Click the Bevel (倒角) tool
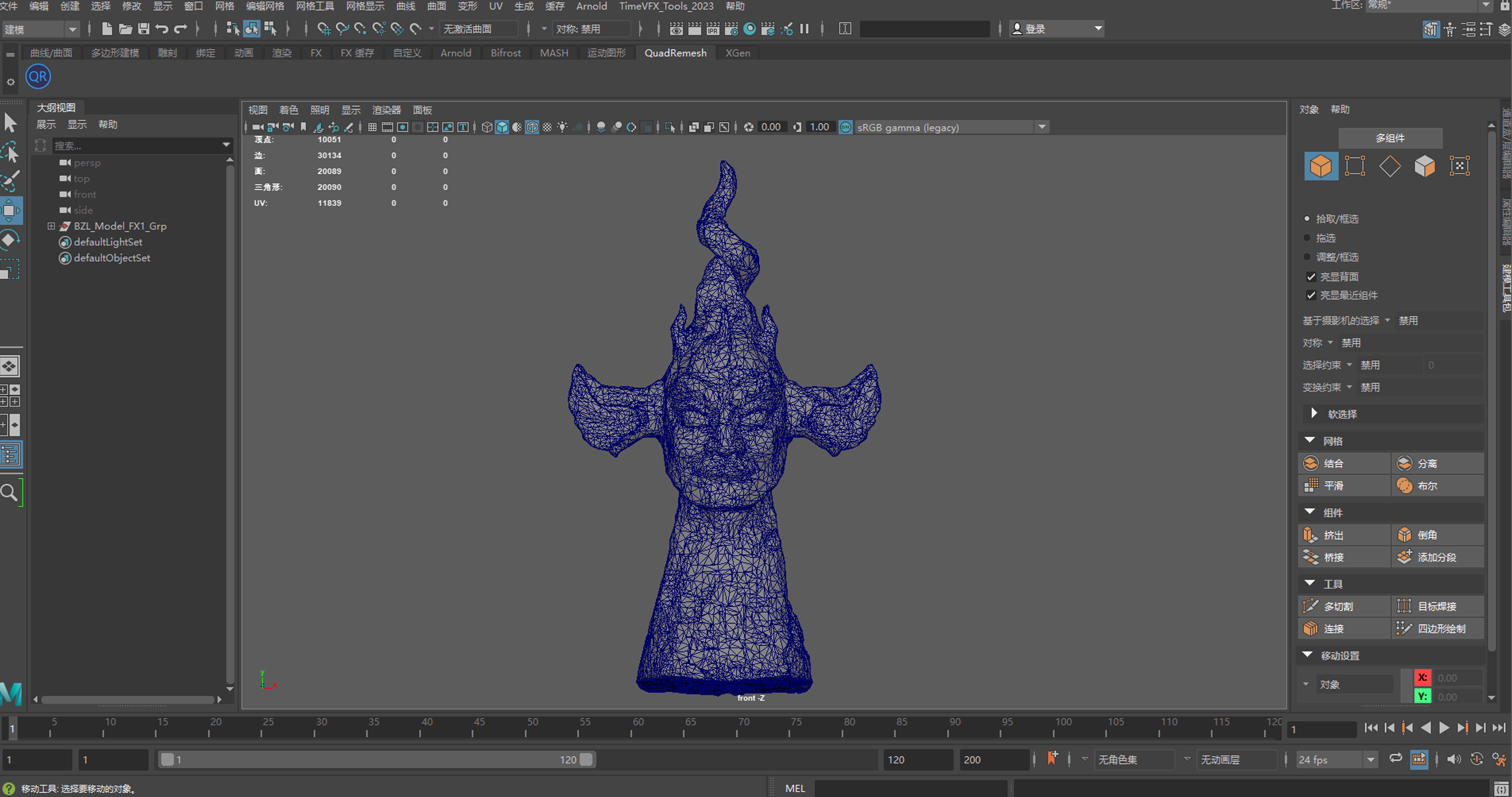 (1438, 535)
